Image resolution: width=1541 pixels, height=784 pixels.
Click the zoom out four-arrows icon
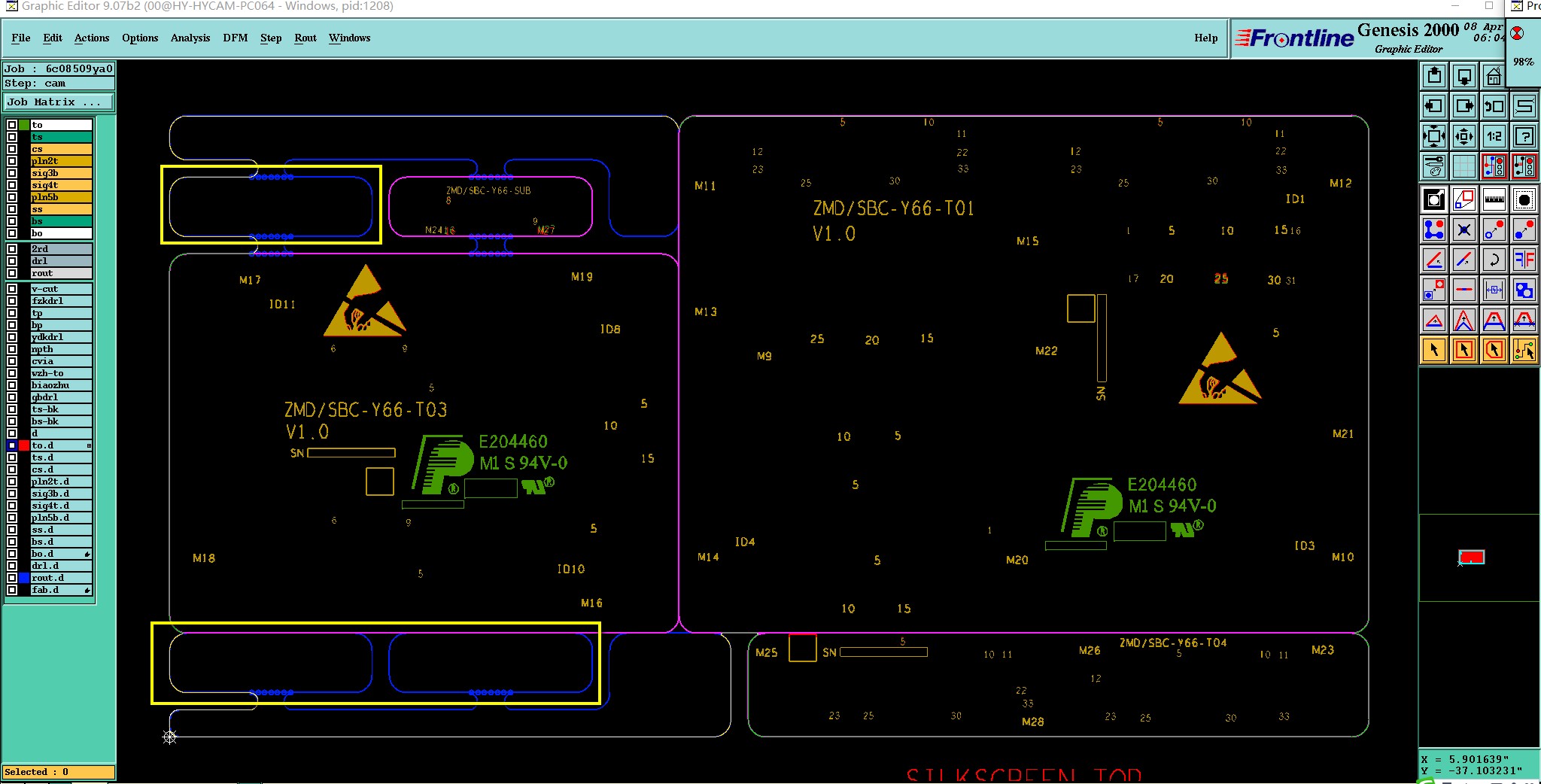[x=1433, y=136]
